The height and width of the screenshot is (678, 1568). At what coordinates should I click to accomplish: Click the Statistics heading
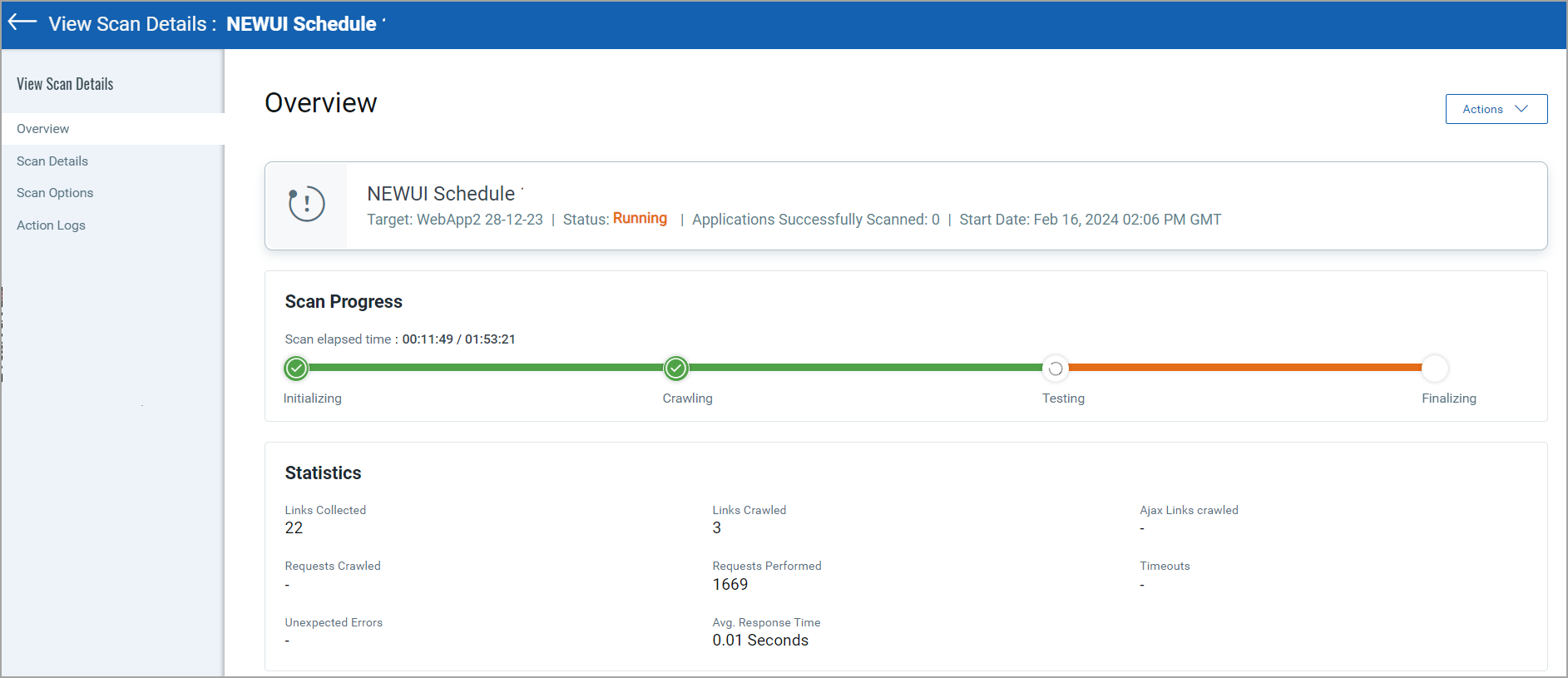pyautogui.click(x=323, y=473)
